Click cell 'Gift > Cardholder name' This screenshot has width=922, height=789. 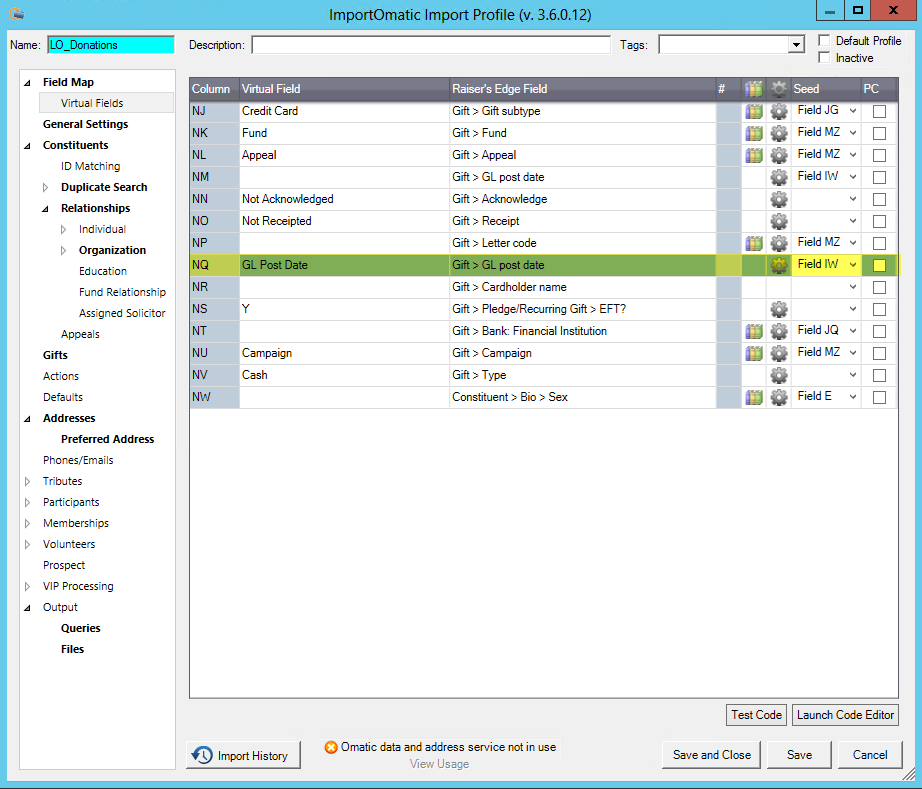(x=582, y=287)
